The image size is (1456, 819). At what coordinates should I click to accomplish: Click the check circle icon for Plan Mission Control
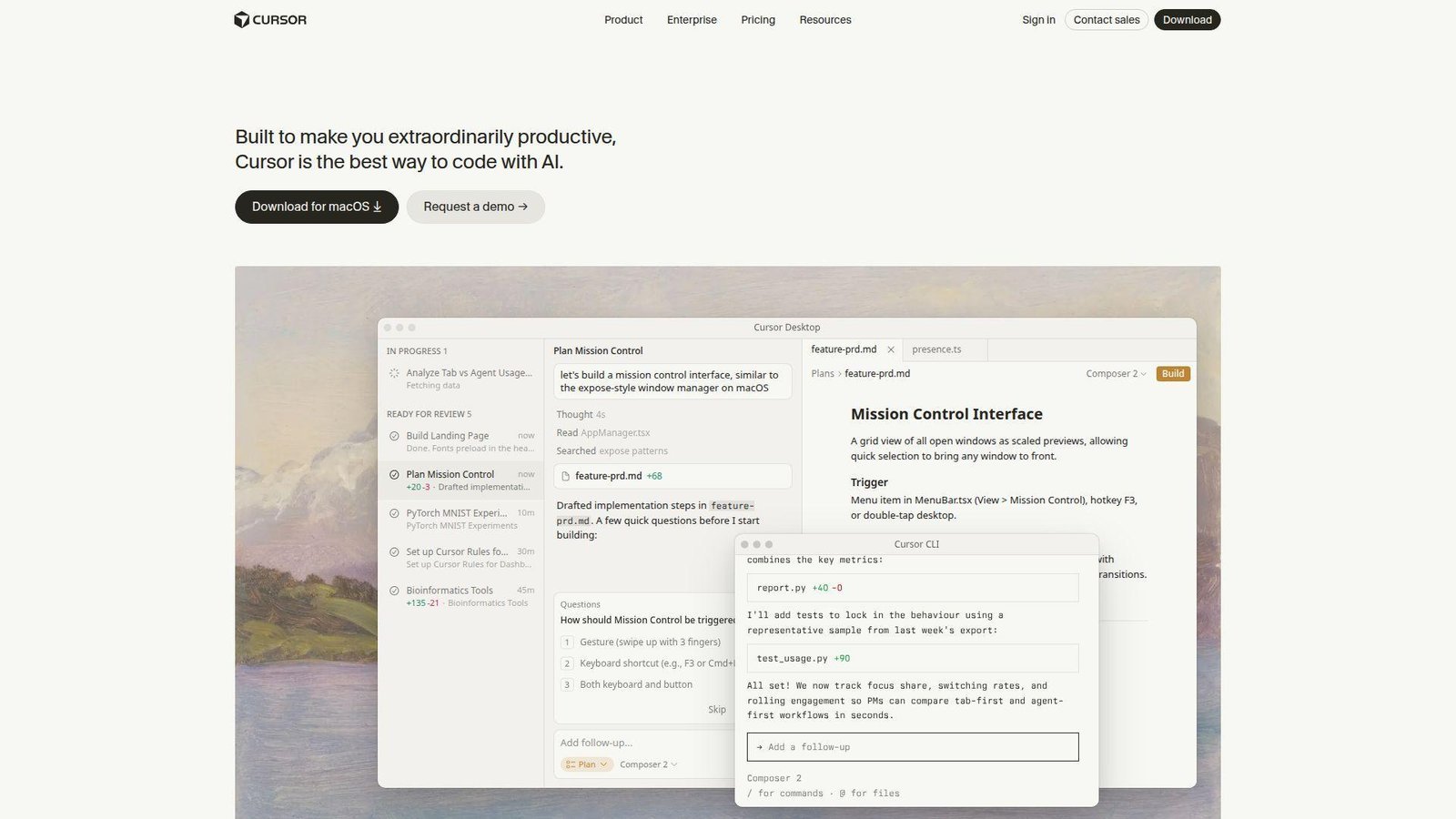[x=394, y=474]
